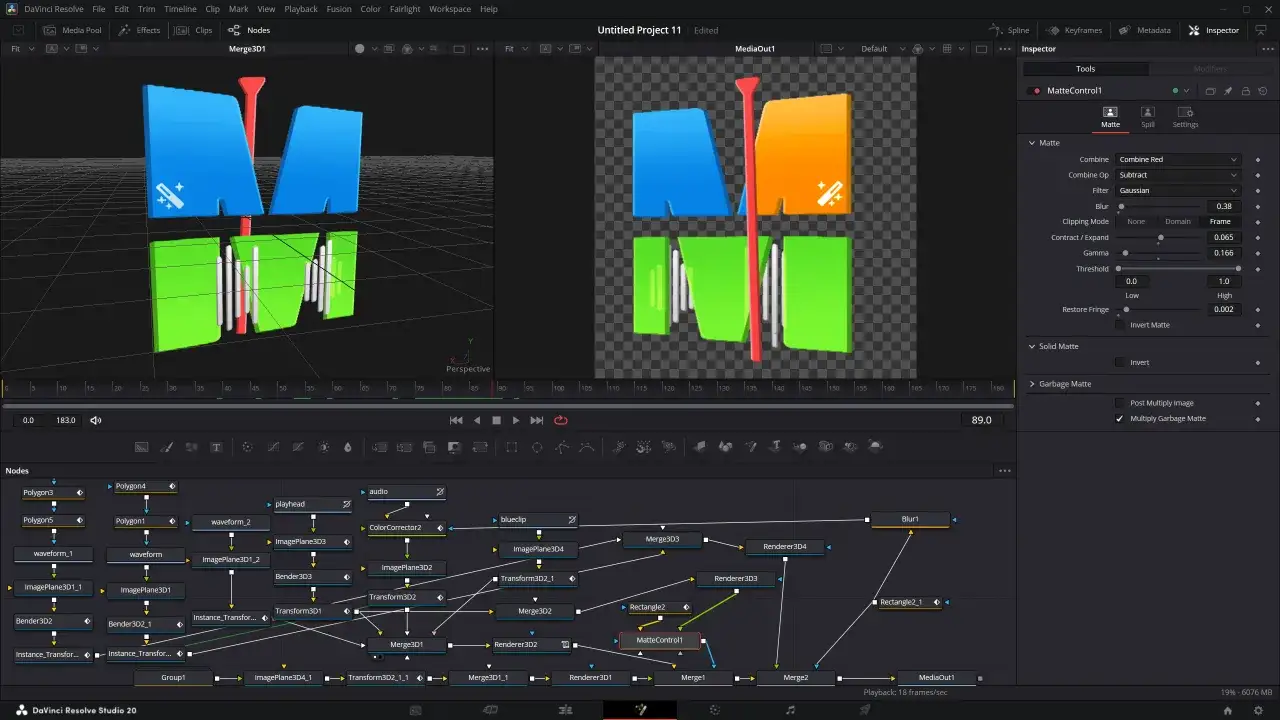Add a B-Spline mask from toolbar
The width and height of the screenshot is (1280, 720).
tap(587, 447)
